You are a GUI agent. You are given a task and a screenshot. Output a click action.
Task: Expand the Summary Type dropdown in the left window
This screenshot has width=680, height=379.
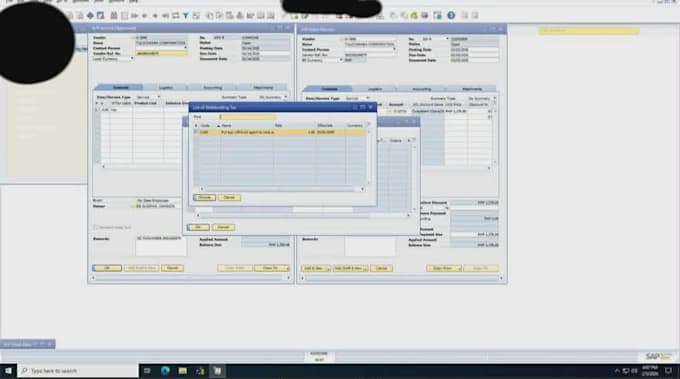285,97
